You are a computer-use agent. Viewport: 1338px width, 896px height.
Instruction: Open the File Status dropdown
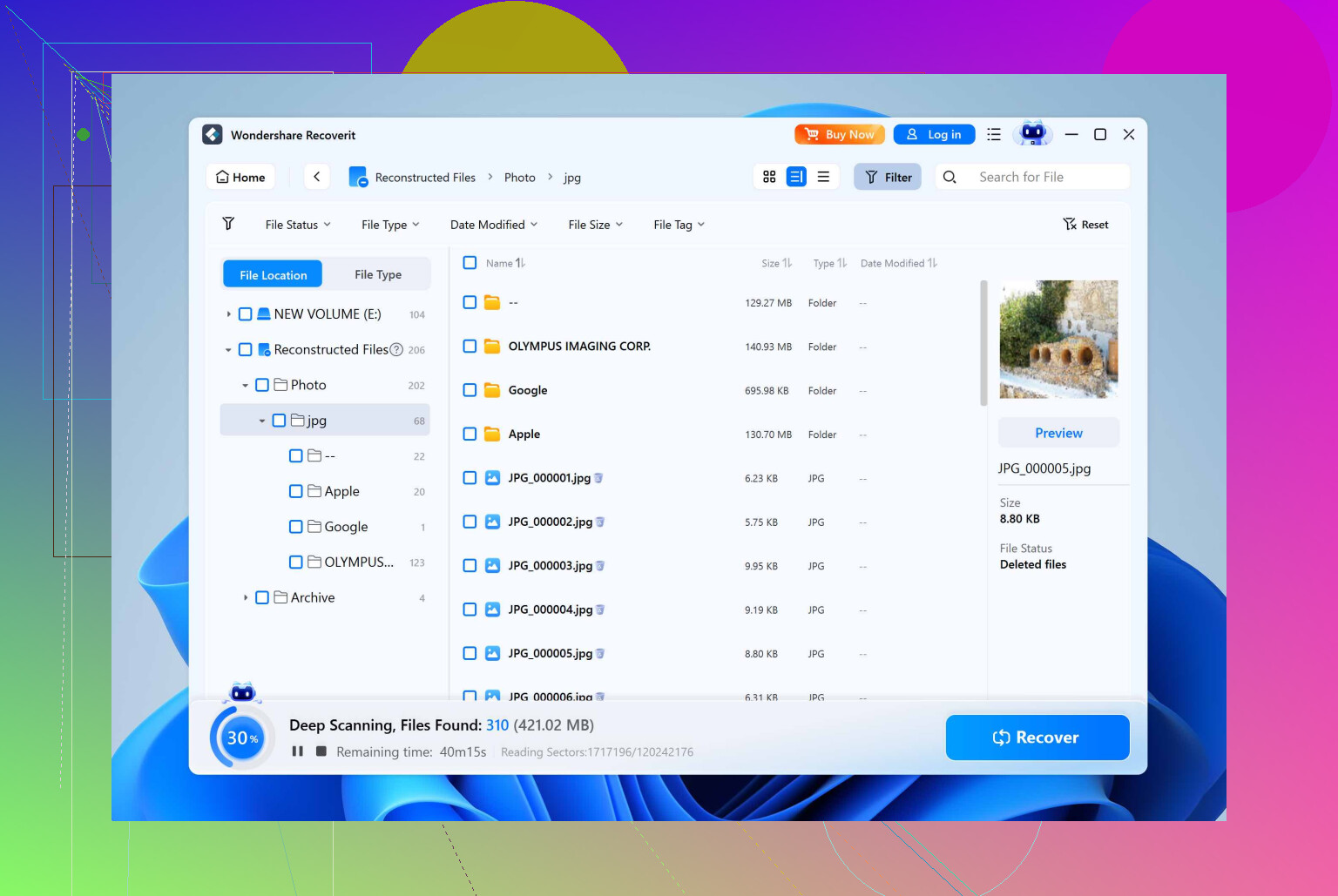pyautogui.click(x=298, y=225)
